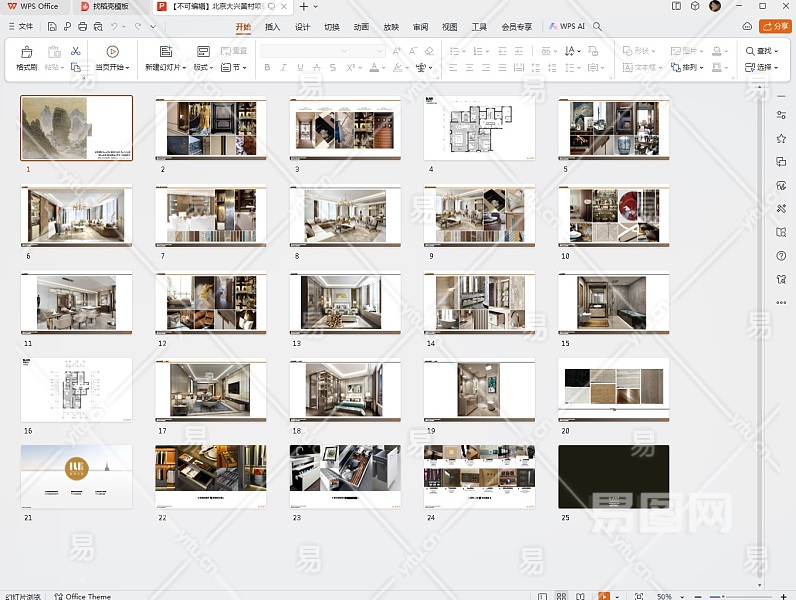Select slide 16 floor plan thumbnail
This screenshot has width=796, height=600.
click(76, 390)
